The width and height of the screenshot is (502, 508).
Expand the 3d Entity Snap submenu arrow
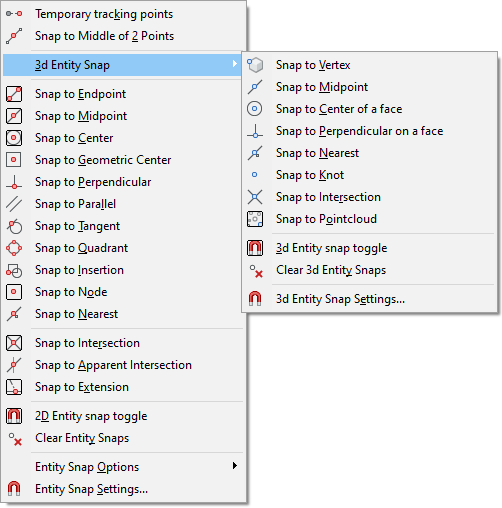pos(235,63)
